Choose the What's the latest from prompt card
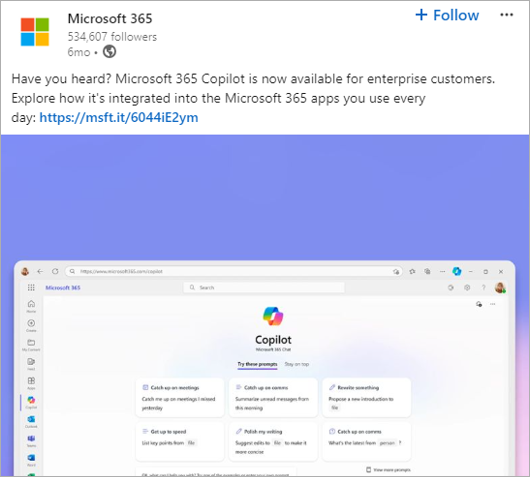Viewport: 530px width, 477px height. tap(367, 441)
